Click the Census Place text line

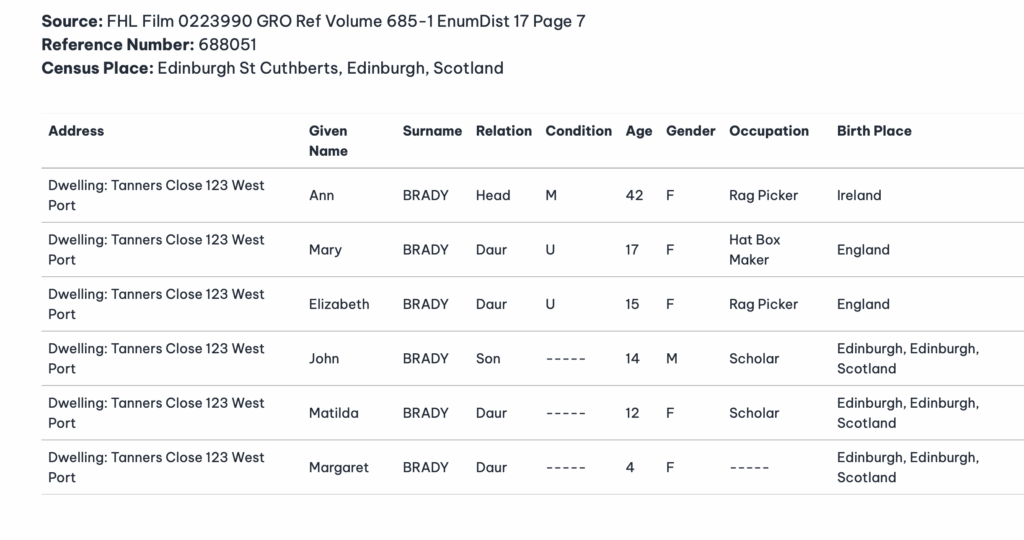click(272, 69)
